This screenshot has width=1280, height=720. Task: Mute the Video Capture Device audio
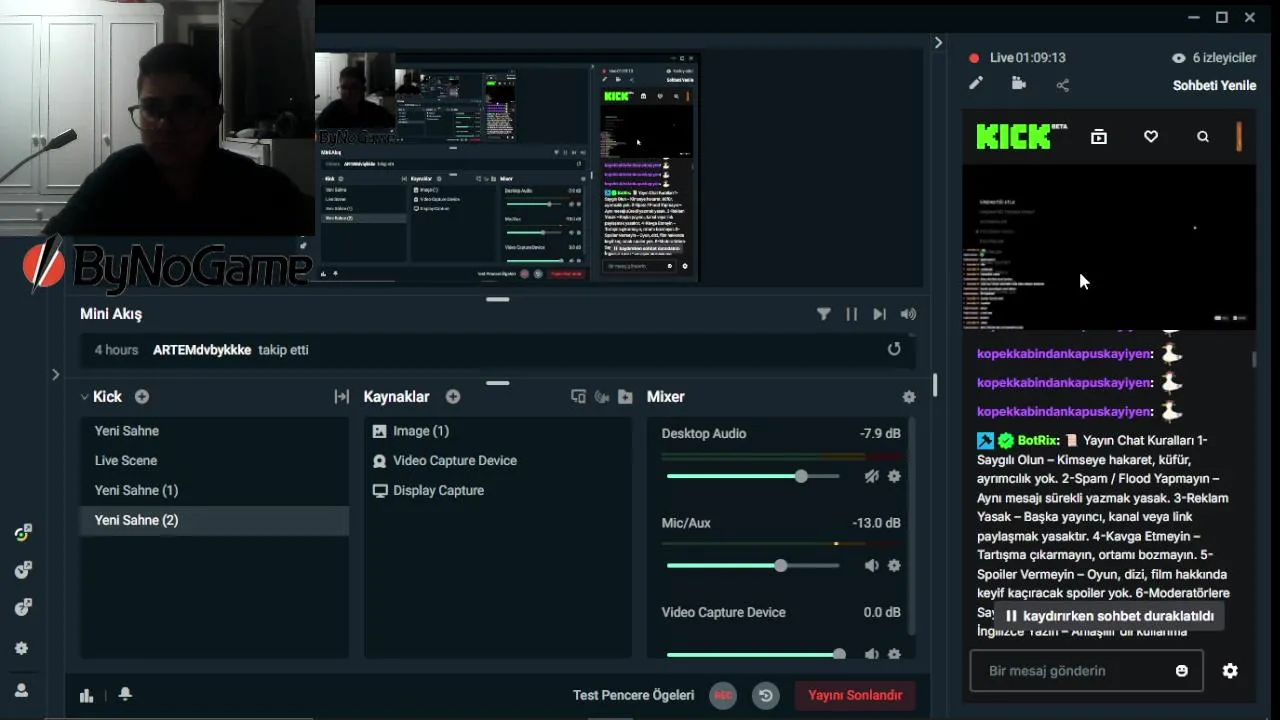click(871, 654)
